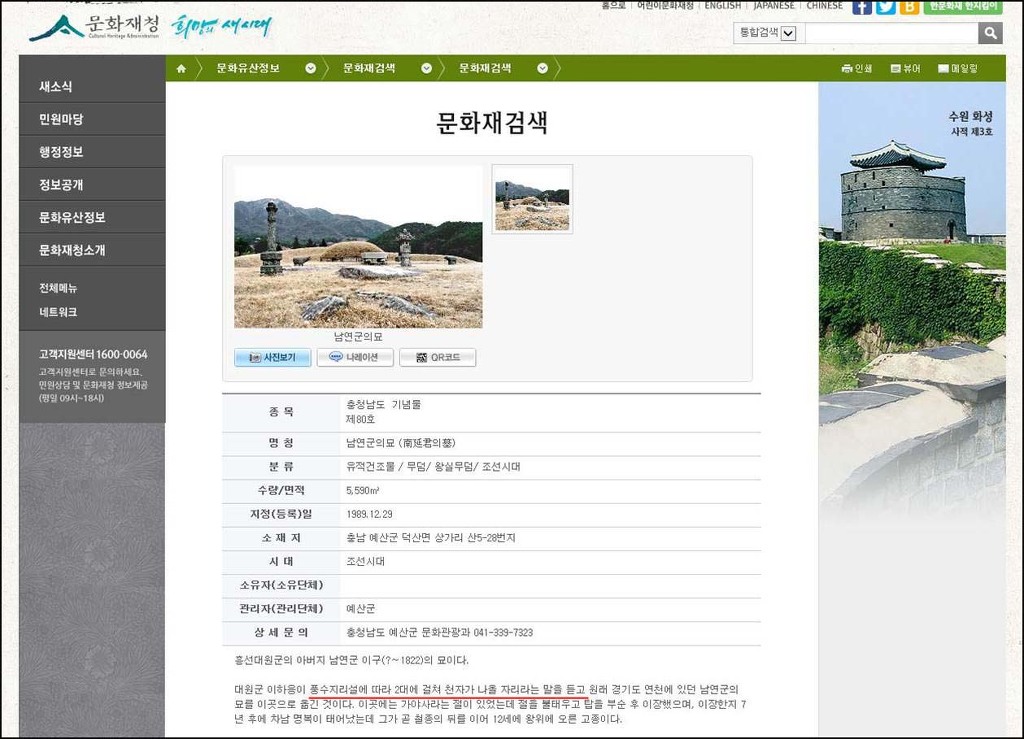Click the 문화재청 logo
Screen dimensions: 1024x739
(95, 27)
